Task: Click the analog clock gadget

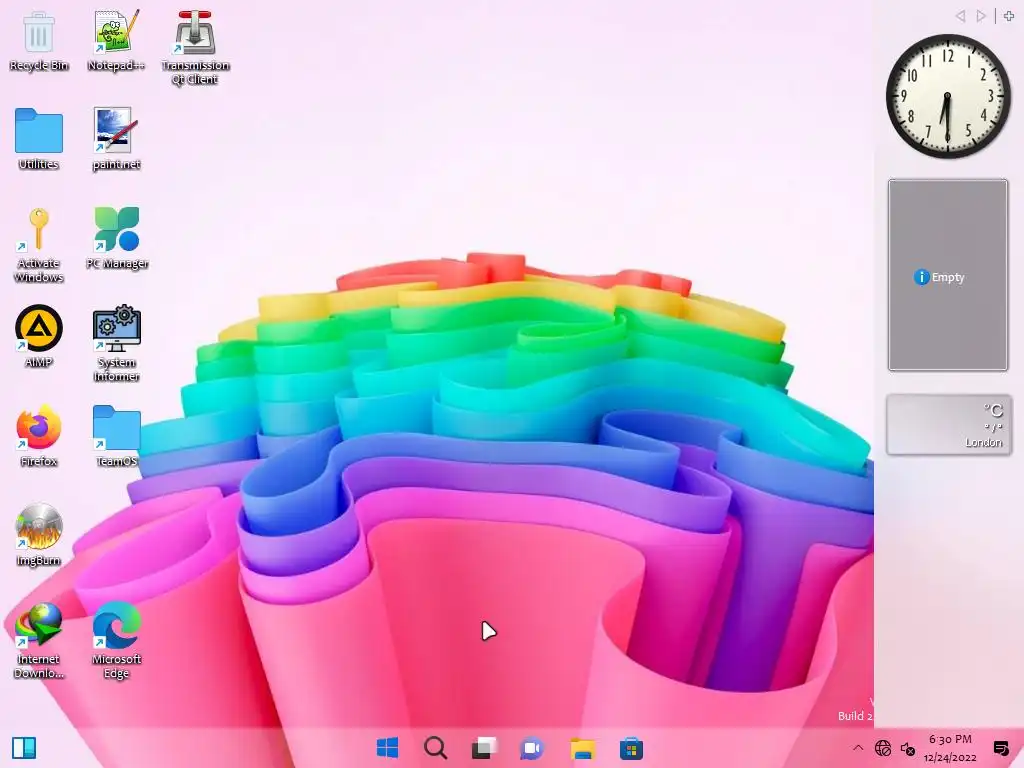Action: tap(948, 96)
